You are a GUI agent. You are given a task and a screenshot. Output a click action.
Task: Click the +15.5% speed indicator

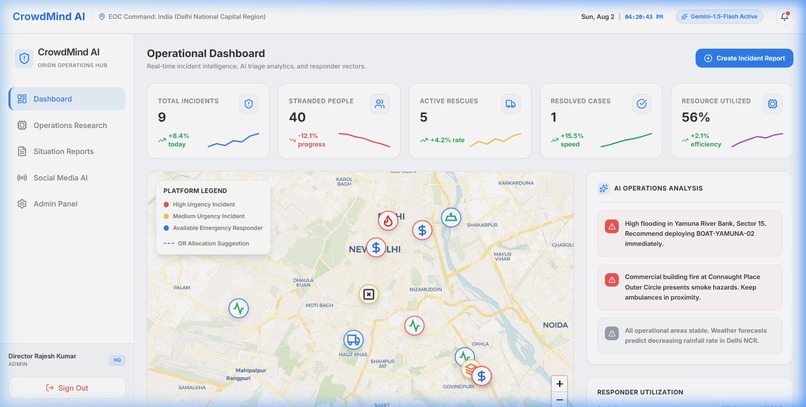tap(567, 140)
